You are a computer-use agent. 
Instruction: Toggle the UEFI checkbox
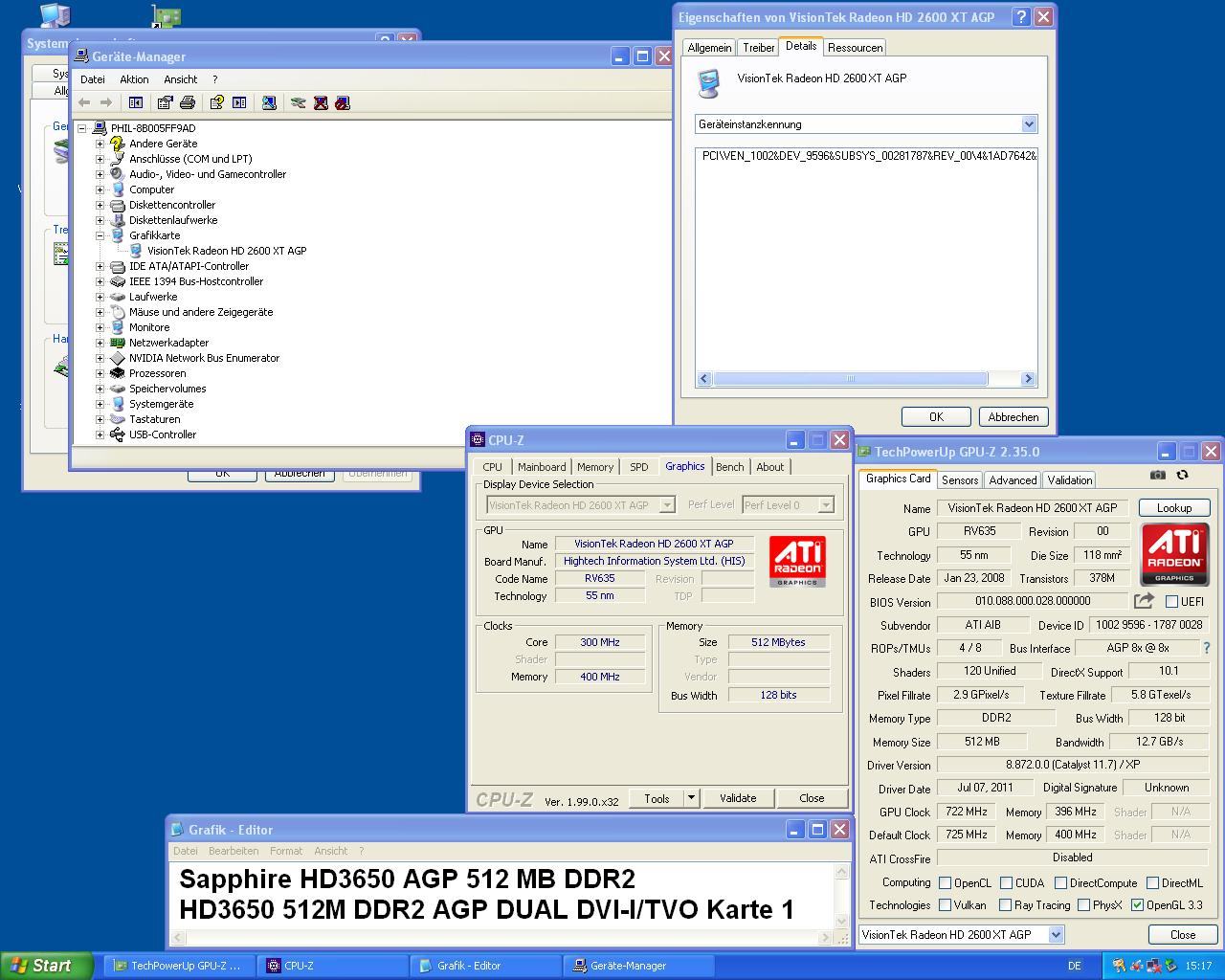tap(1171, 602)
